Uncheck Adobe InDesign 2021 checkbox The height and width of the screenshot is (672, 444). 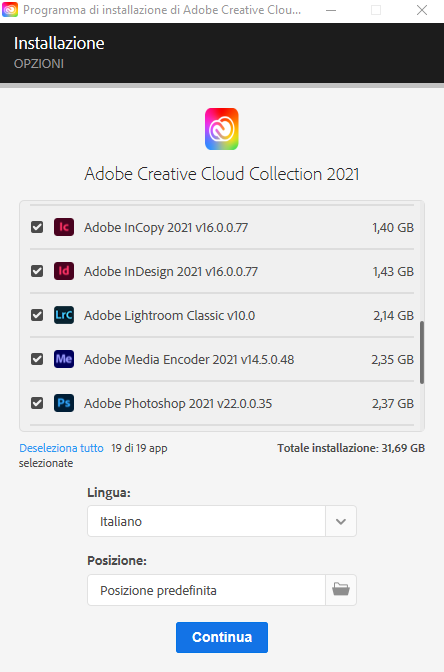37,271
